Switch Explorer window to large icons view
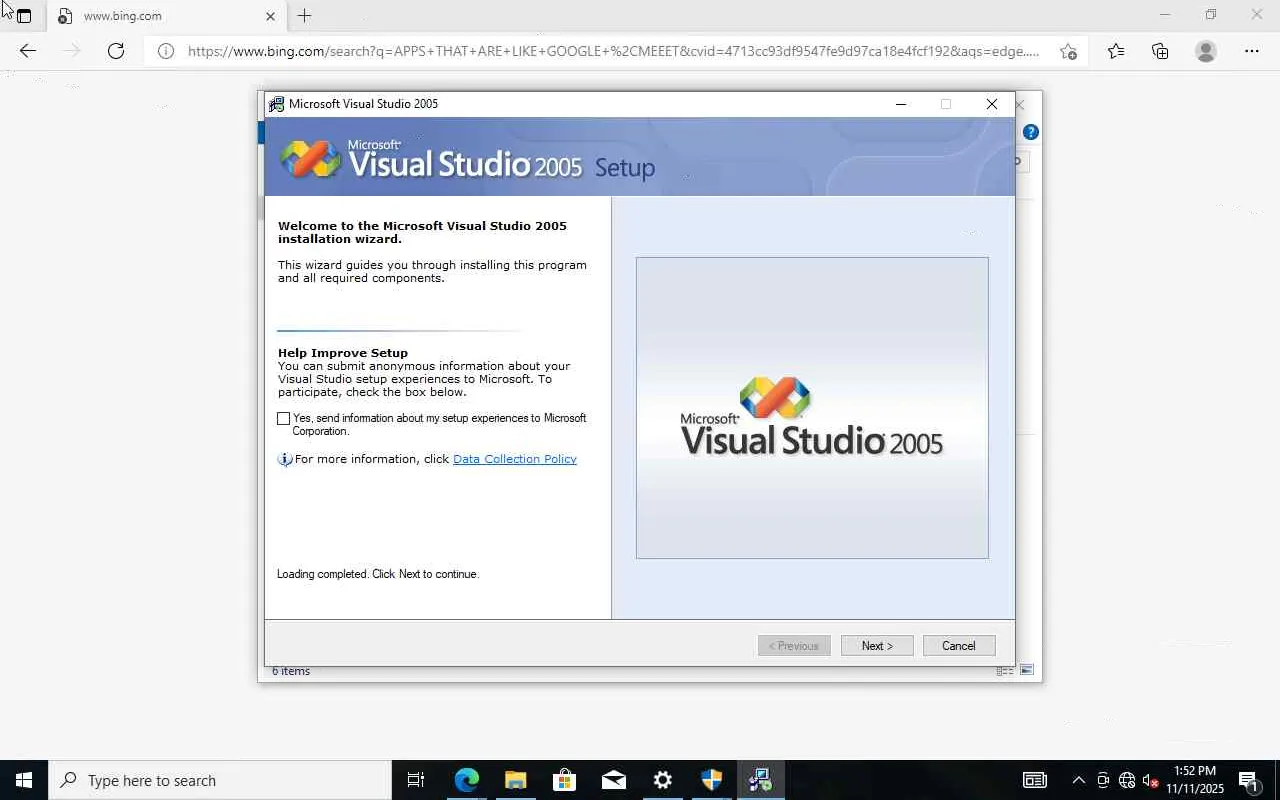 1027,671
